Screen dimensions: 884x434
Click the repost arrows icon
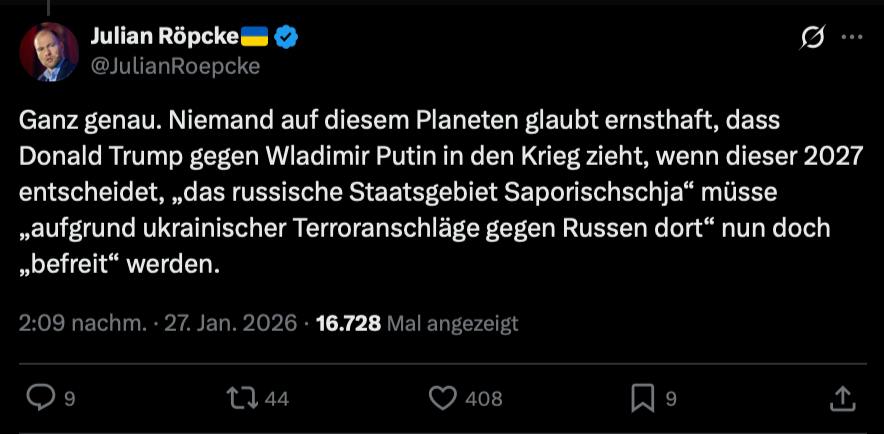click(x=241, y=398)
